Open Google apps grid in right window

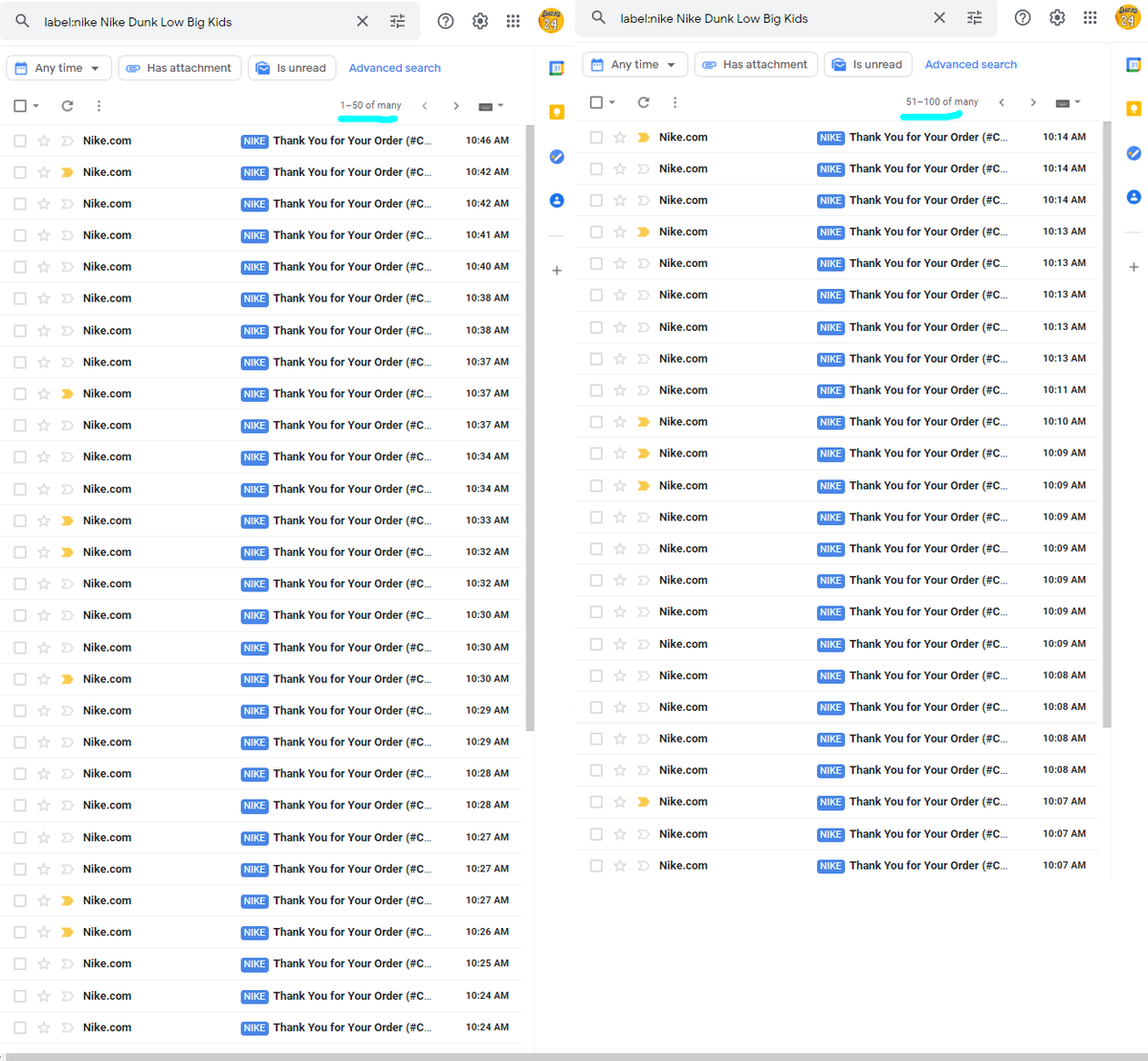coord(1091,17)
